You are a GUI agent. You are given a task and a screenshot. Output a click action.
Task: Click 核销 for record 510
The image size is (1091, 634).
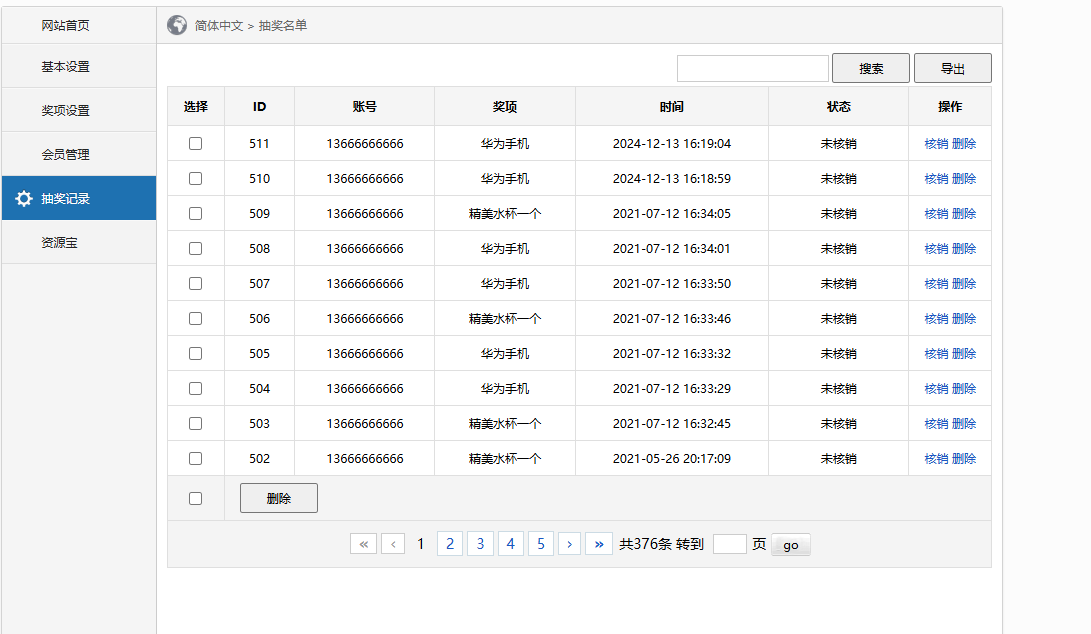pyautogui.click(x=936, y=178)
